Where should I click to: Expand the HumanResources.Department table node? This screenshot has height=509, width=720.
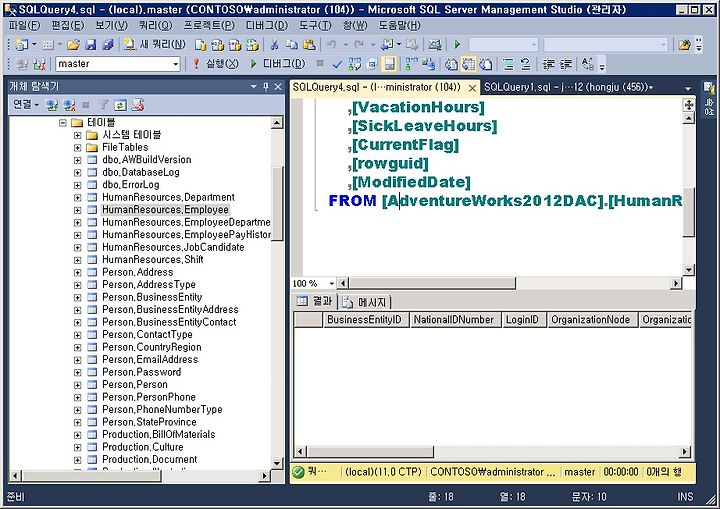click(78, 198)
